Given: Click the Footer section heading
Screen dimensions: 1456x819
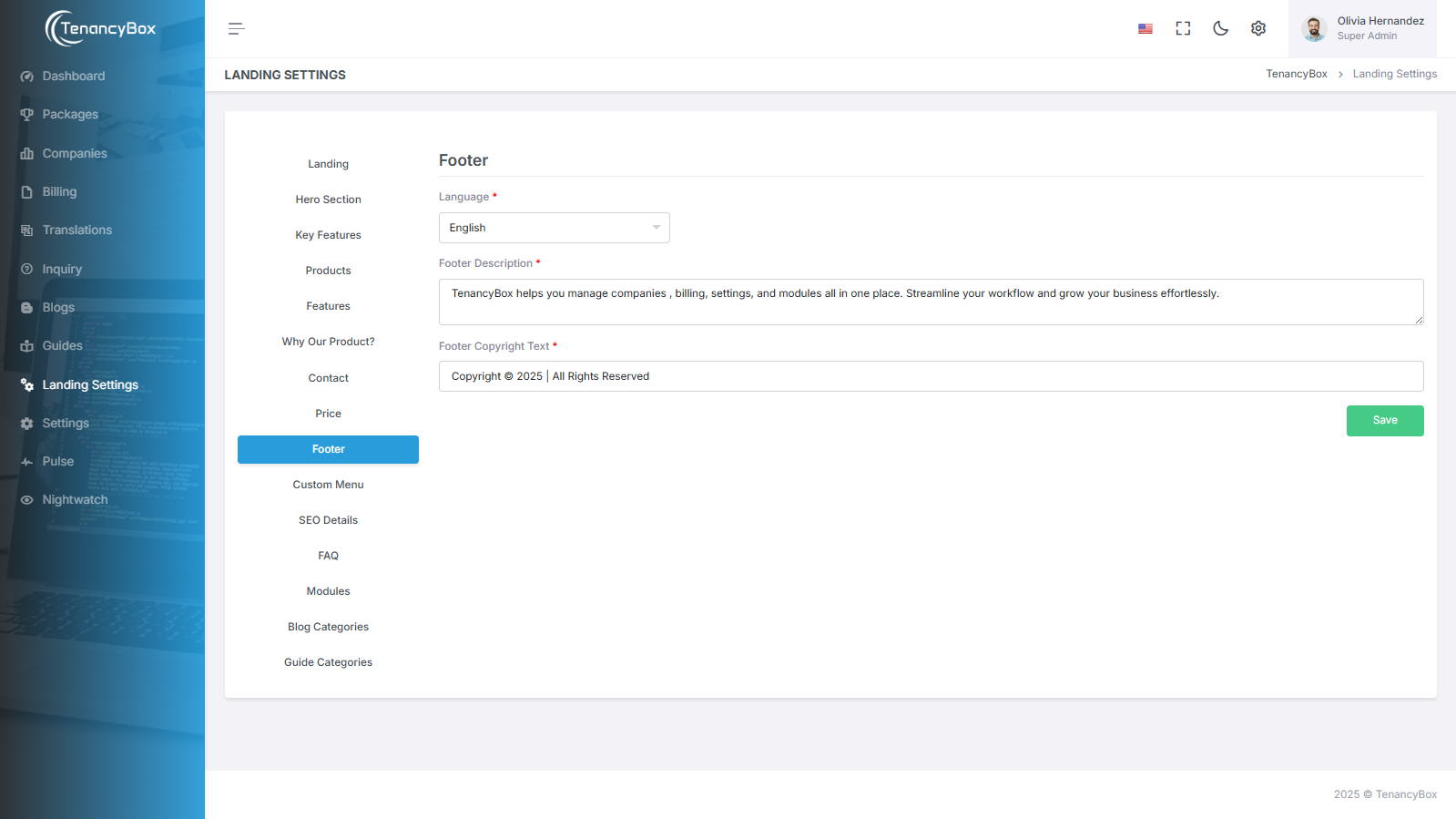Looking at the screenshot, I should [463, 160].
